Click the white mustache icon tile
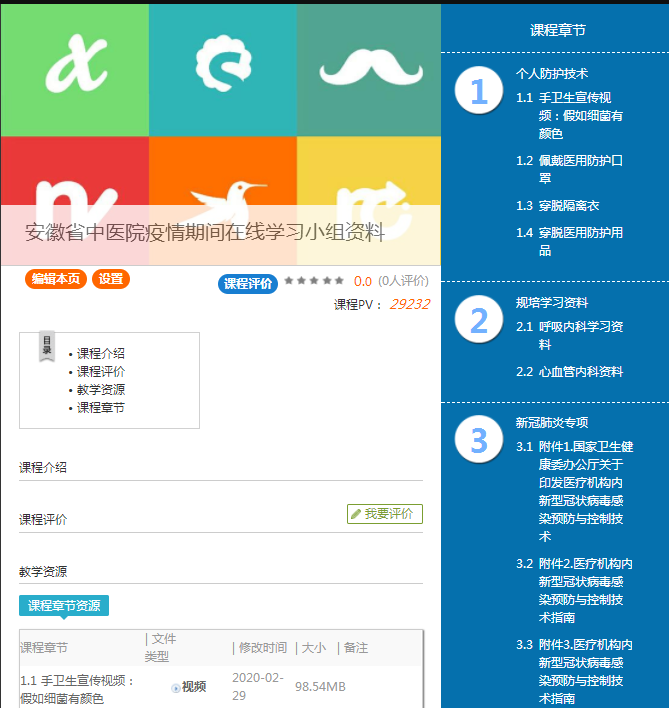 coord(368,69)
